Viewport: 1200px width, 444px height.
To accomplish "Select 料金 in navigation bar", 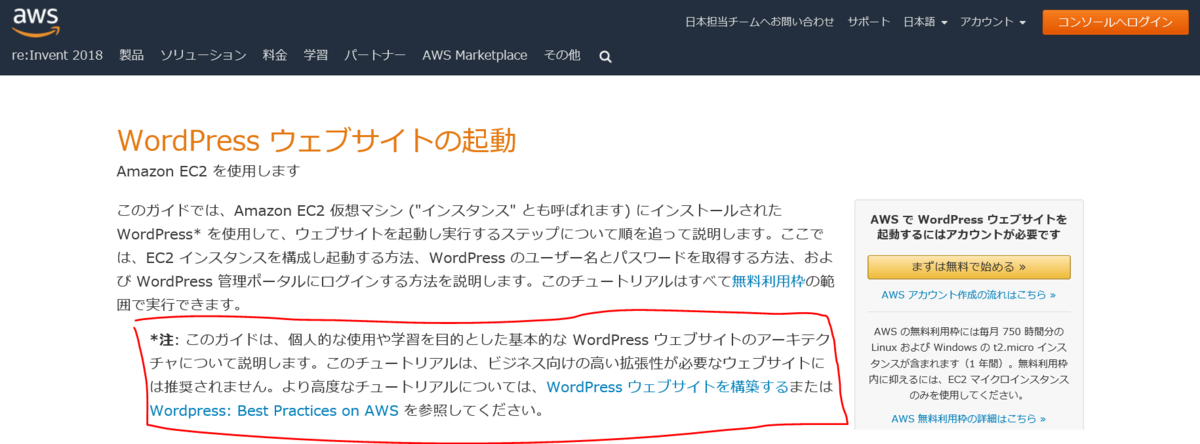I will pos(275,55).
